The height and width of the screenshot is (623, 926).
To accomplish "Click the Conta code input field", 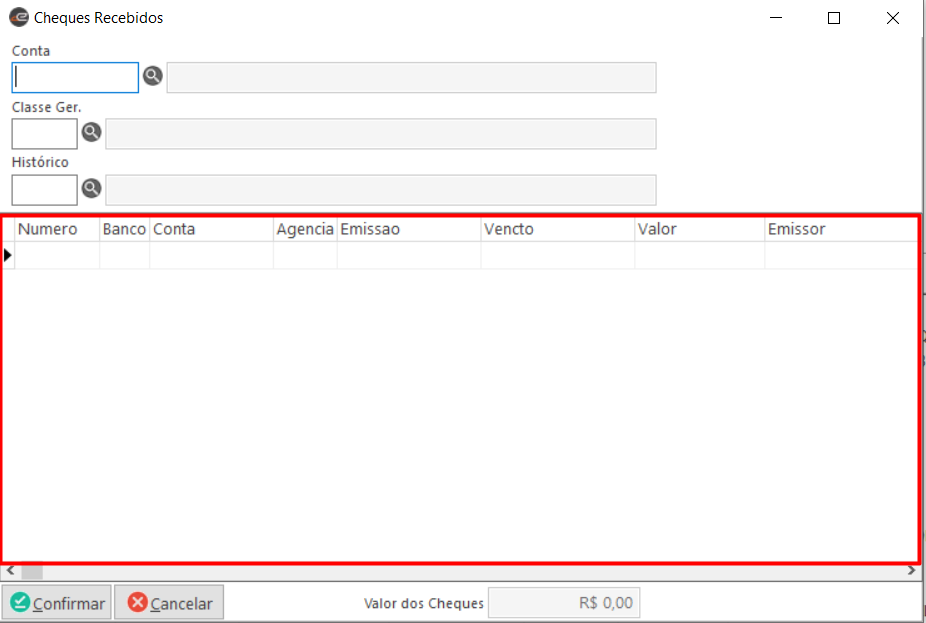I will [75, 77].
